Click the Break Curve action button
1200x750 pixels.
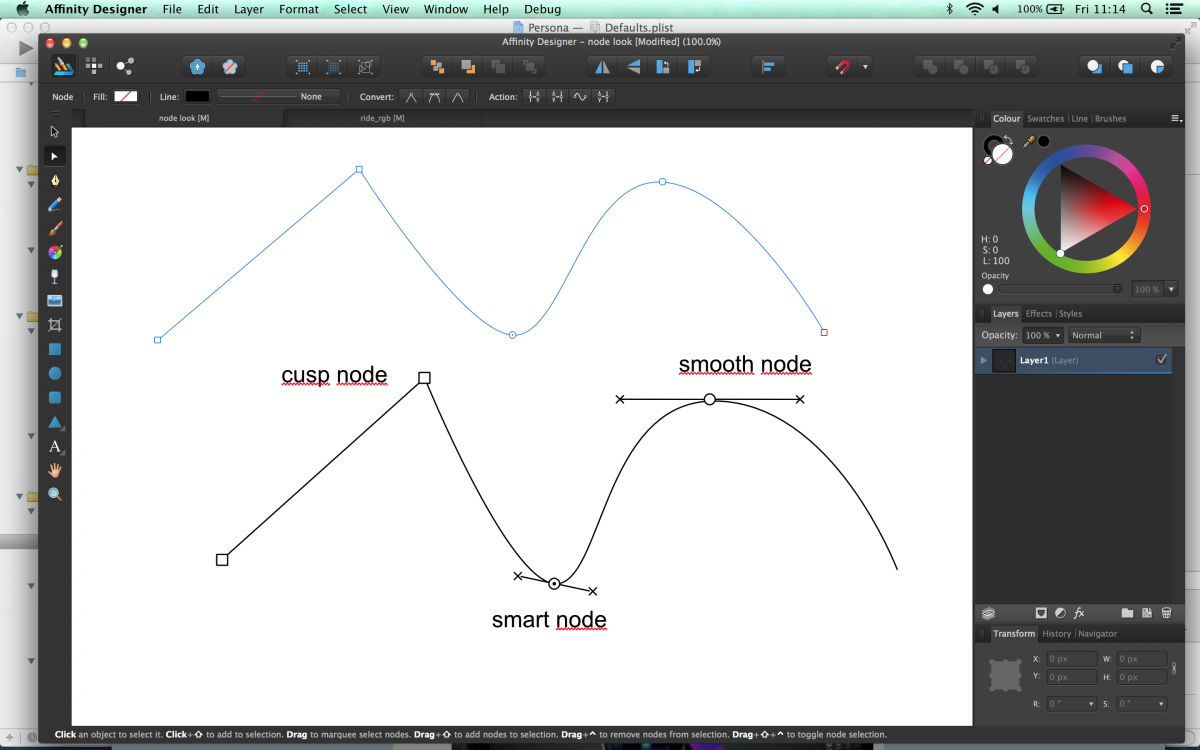click(x=534, y=97)
